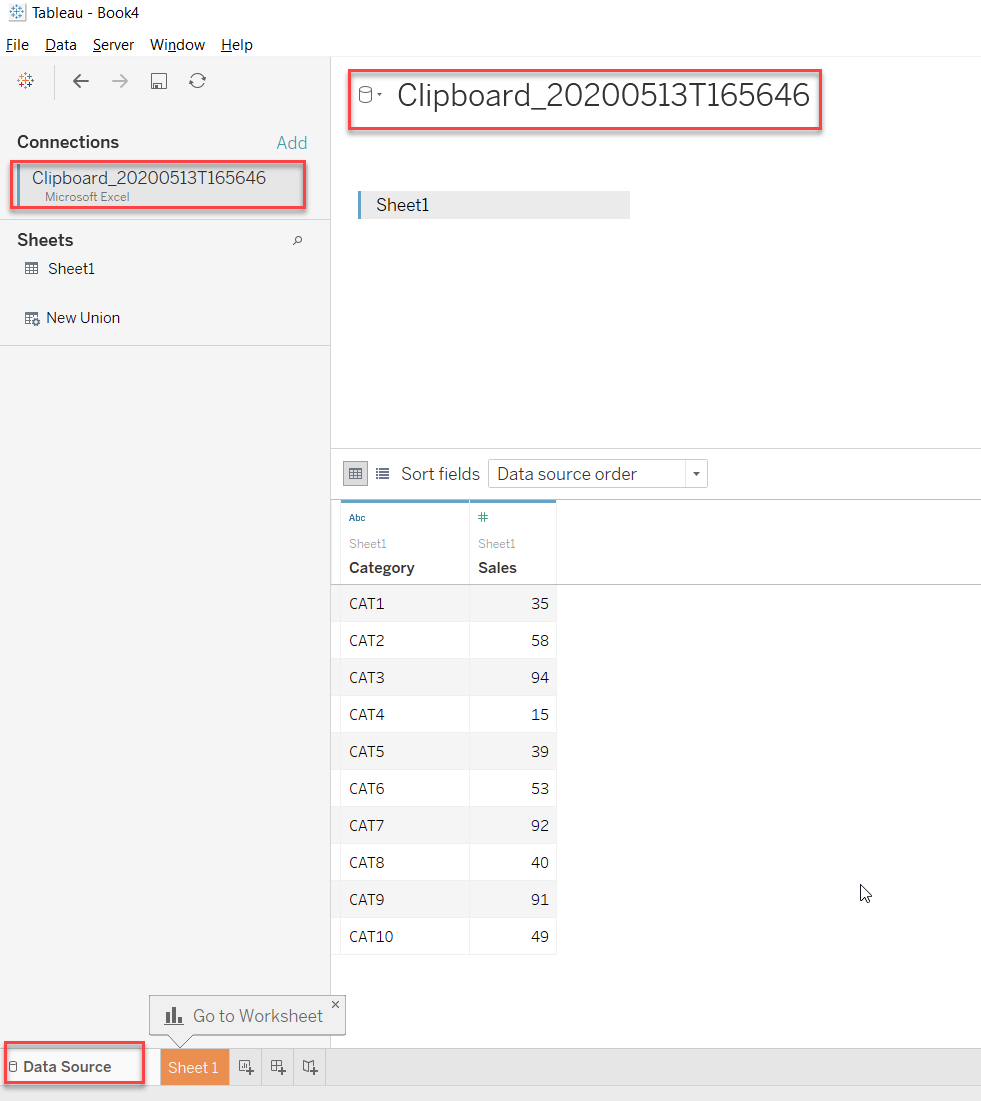Select the Clipboard_20200513T165646 connection

tap(159, 185)
